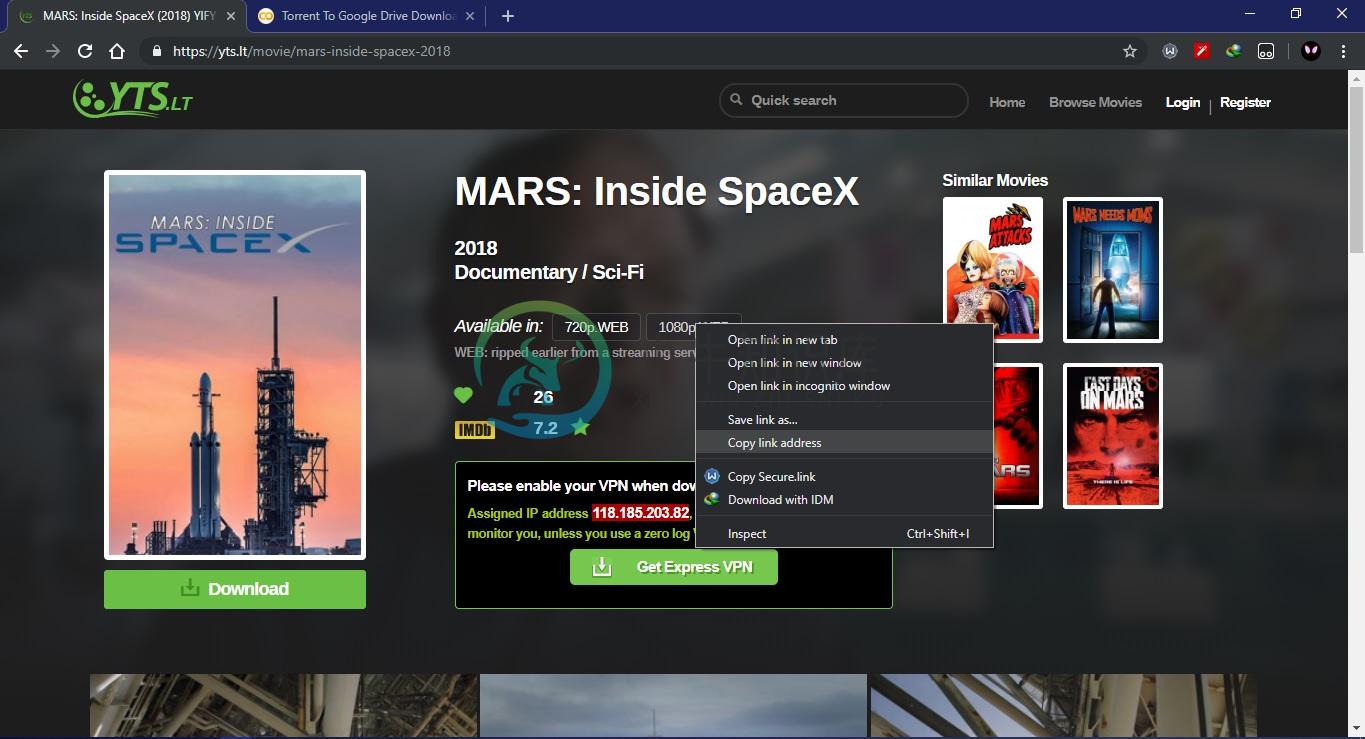Open the IDM extension icon in toolbar
The width and height of the screenshot is (1365, 739).
pyautogui.click(x=1234, y=51)
